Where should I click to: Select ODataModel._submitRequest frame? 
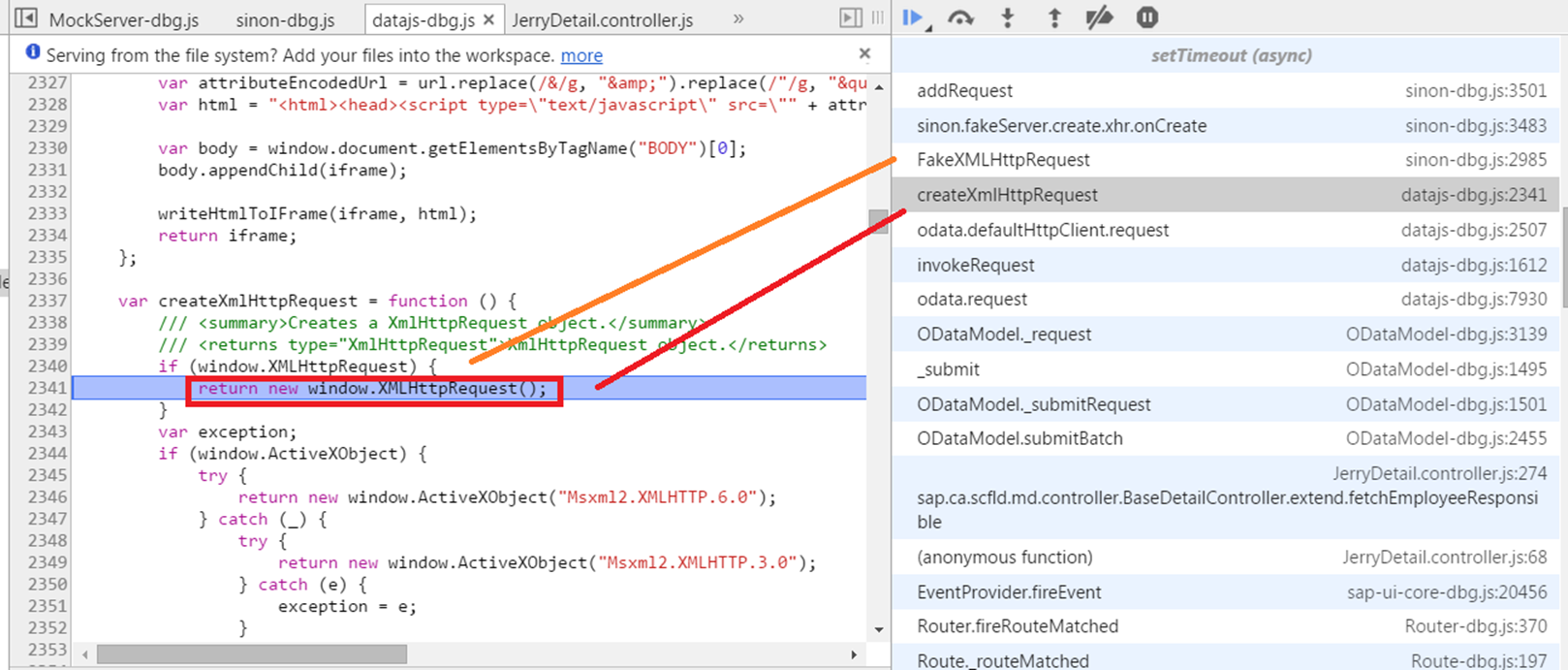(1225, 404)
